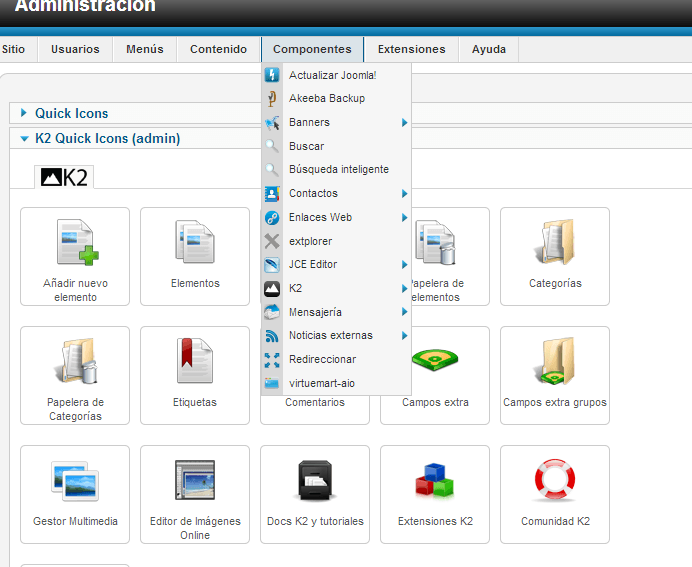
Task: Click the Búsqueda inteligente magnifier icon
Action: pos(272,169)
